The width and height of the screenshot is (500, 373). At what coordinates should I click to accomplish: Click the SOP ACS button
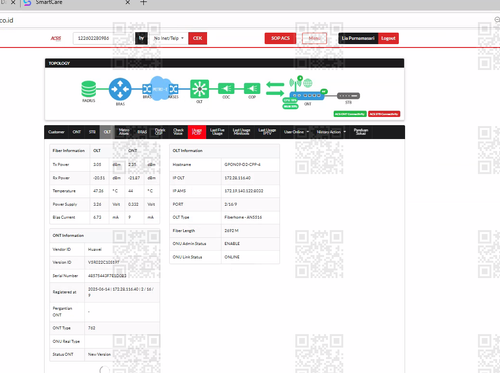(280, 38)
